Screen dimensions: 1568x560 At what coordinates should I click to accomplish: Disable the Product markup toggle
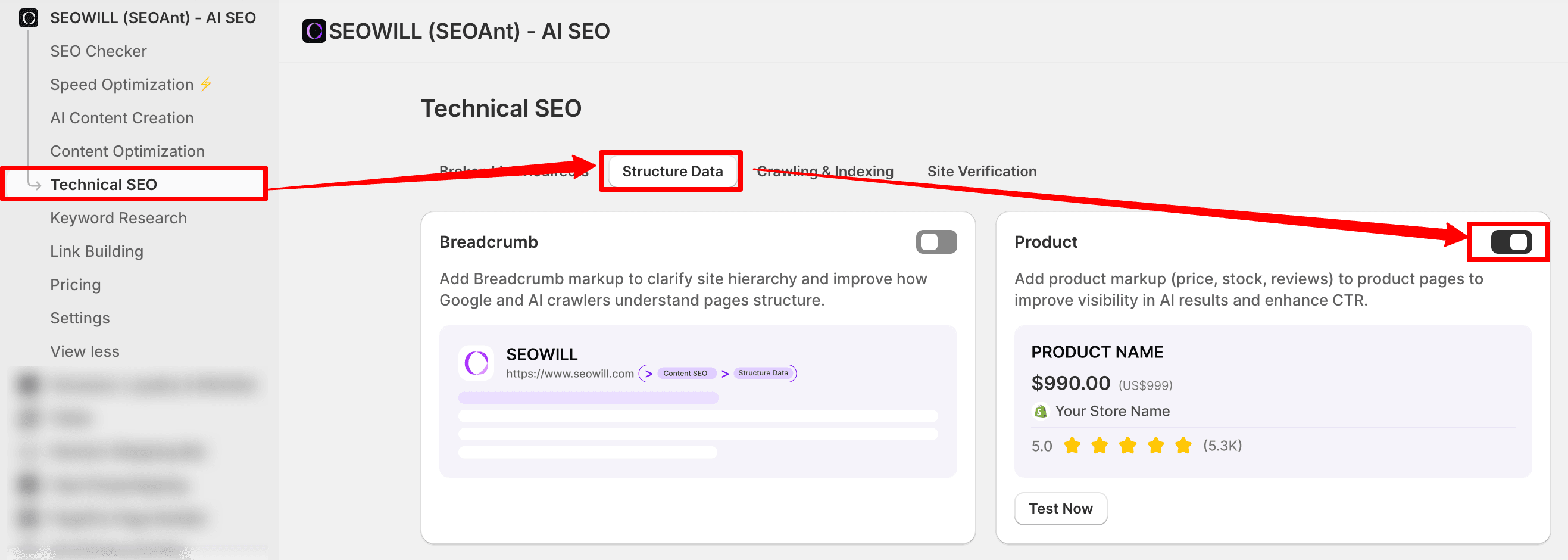pyautogui.click(x=1510, y=242)
